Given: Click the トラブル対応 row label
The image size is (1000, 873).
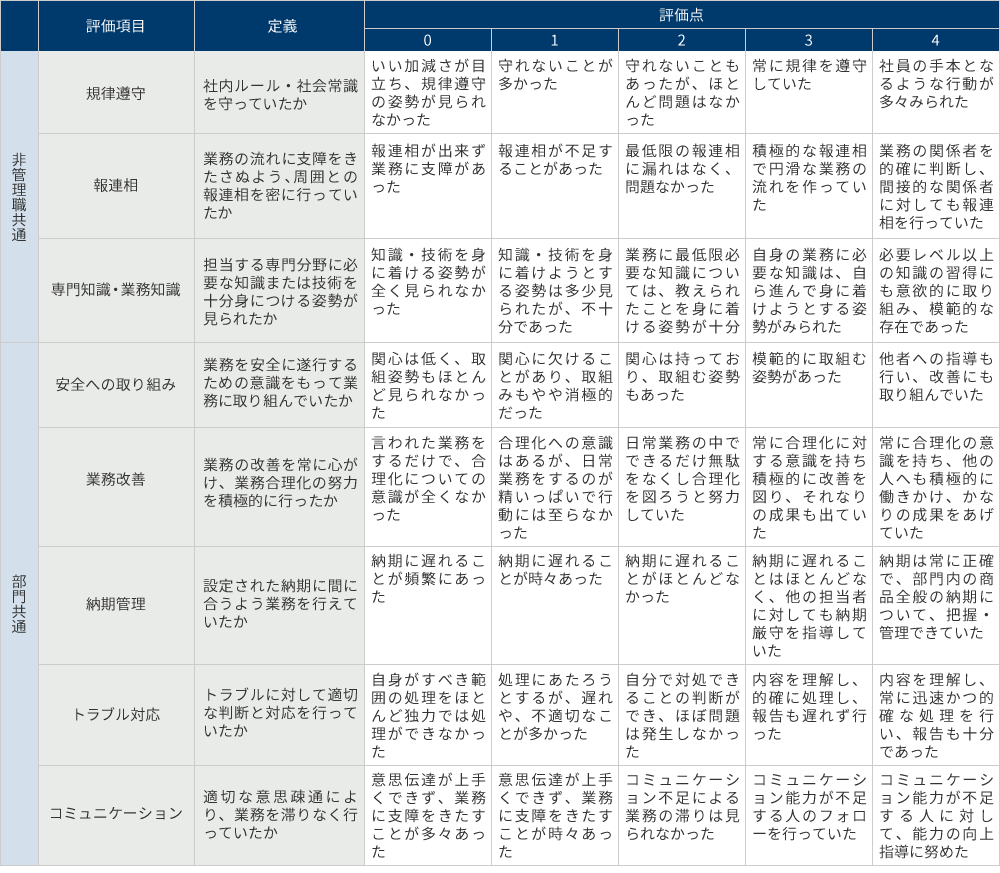Looking at the screenshot, I should [116, 715].
